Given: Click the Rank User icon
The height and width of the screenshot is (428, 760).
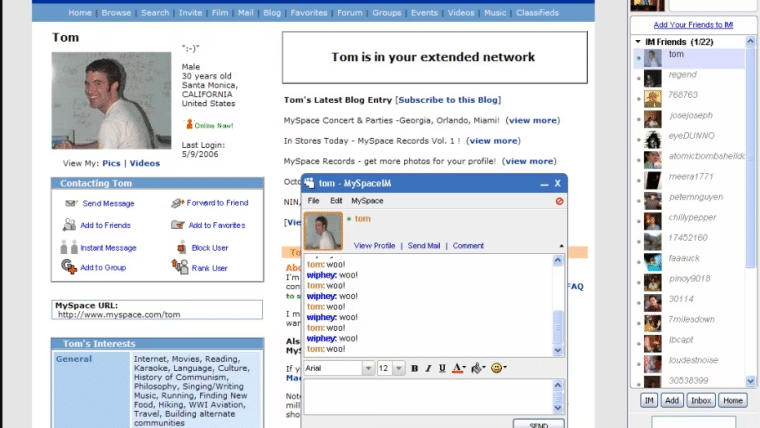Looking at the screenshot, I should coord(180,267).
